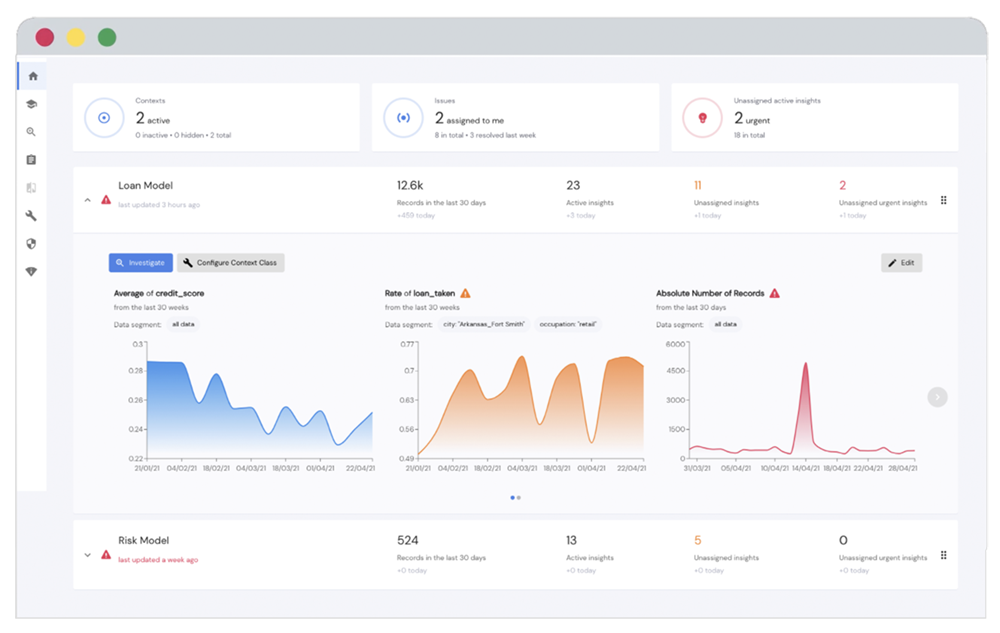Click Configure Context Class button

coord(231,263)
